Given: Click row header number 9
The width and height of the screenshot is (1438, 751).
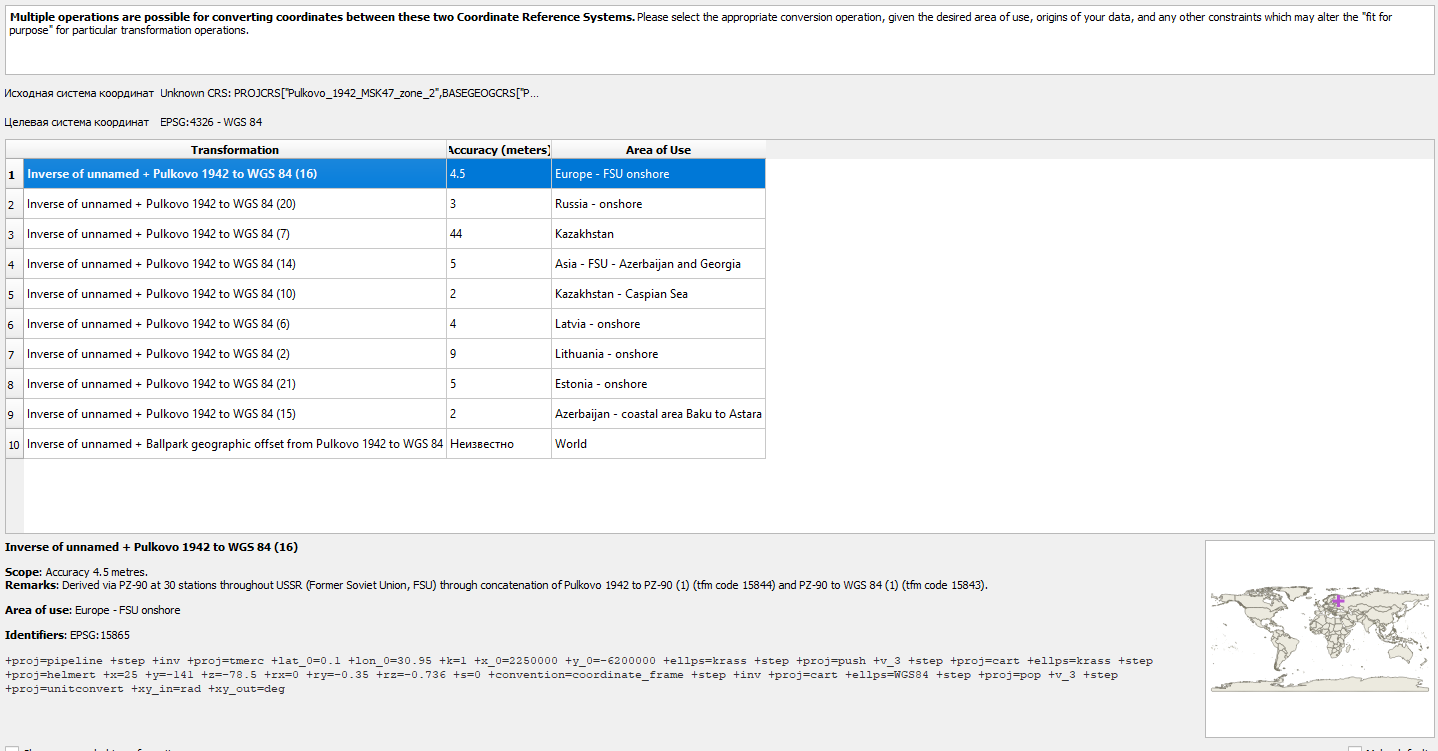Looking at the screenshot, I should pos(14,414).
